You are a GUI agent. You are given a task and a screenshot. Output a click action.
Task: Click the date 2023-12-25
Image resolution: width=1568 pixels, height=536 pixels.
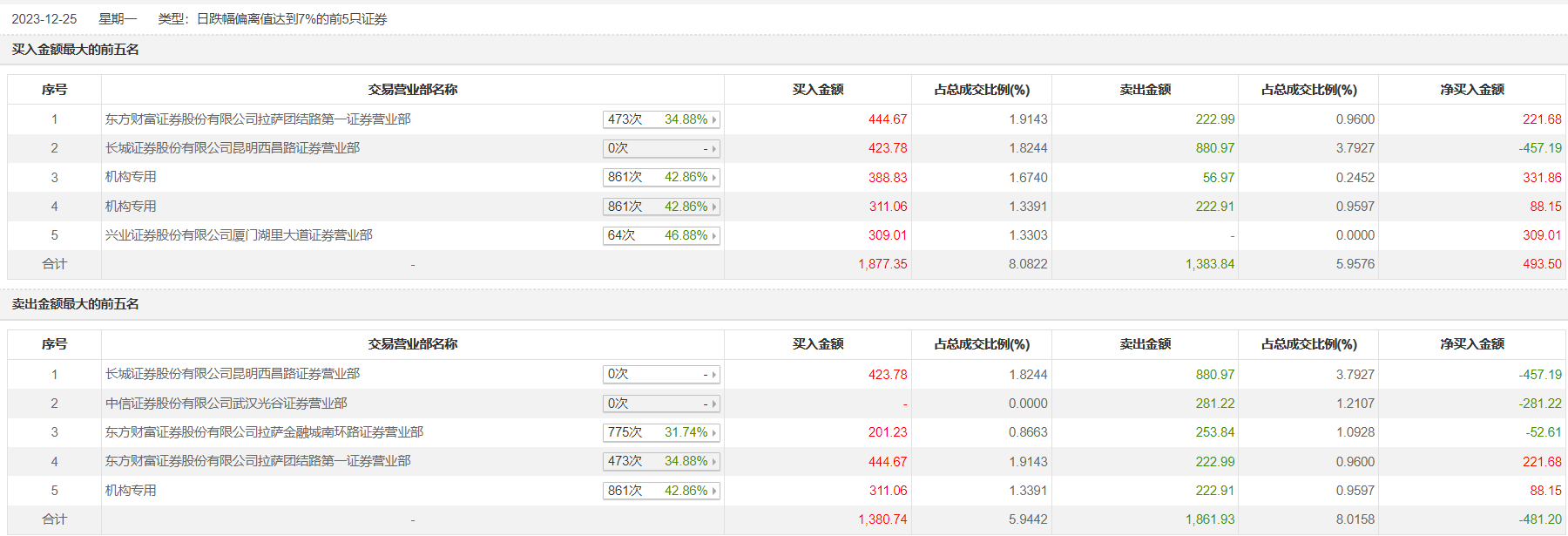(x=44, y=19)
